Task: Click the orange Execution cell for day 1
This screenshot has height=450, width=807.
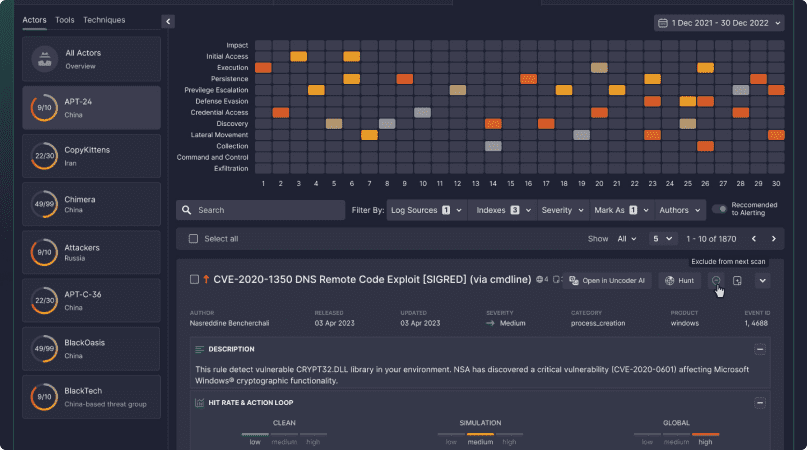Action: click(264, 67)
